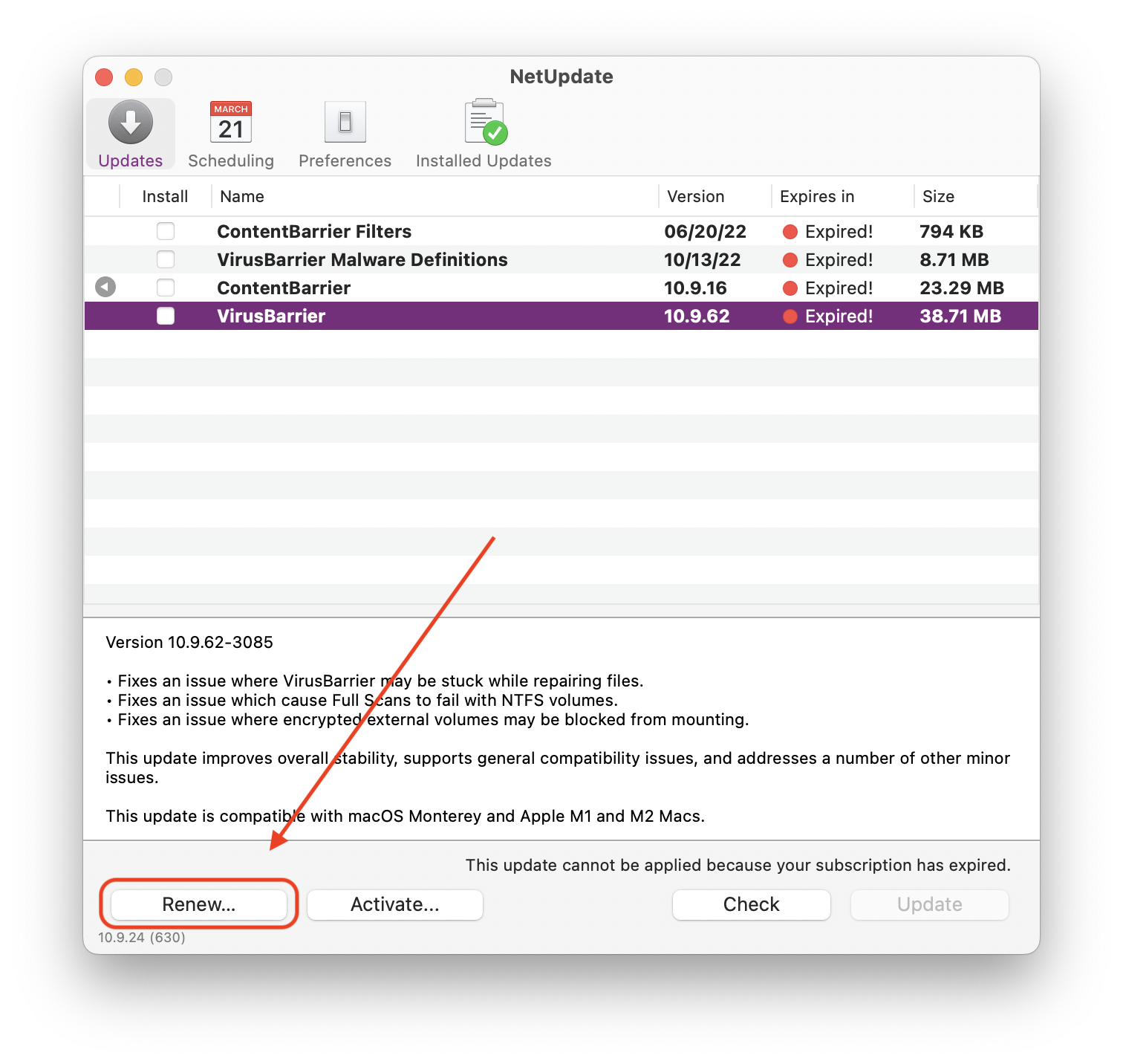Image resolution: width=1123 pixels, height=1064 pixels.
Task: Click the 10.9.24 (630) build number
Action: click(142, 937)
